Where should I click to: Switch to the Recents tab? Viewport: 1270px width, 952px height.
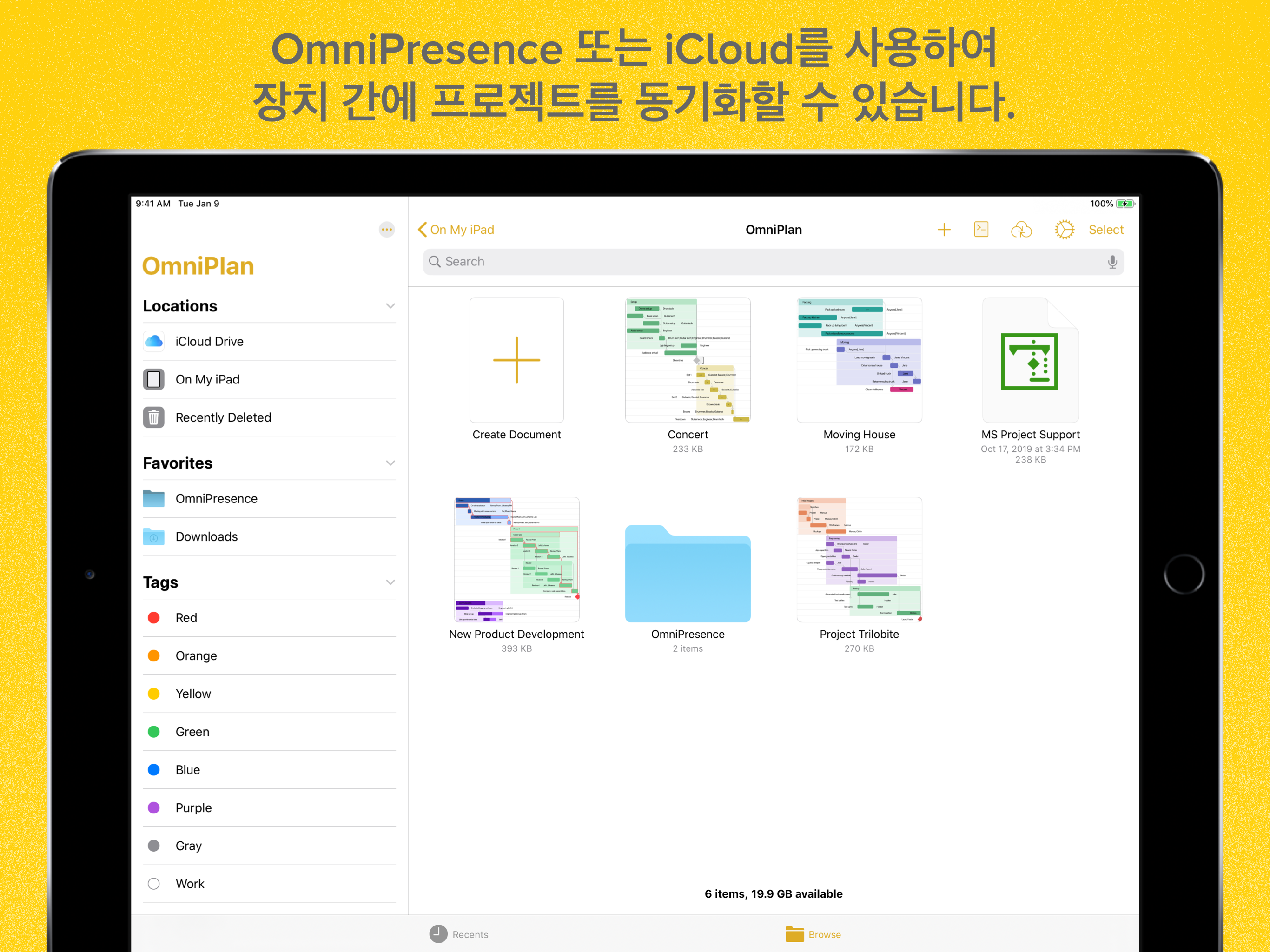459,934
